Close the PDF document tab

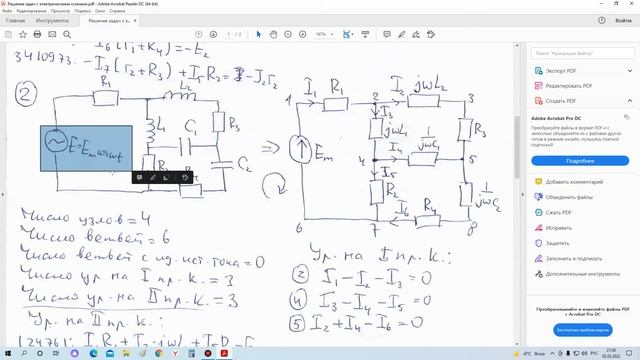(135, 20)
